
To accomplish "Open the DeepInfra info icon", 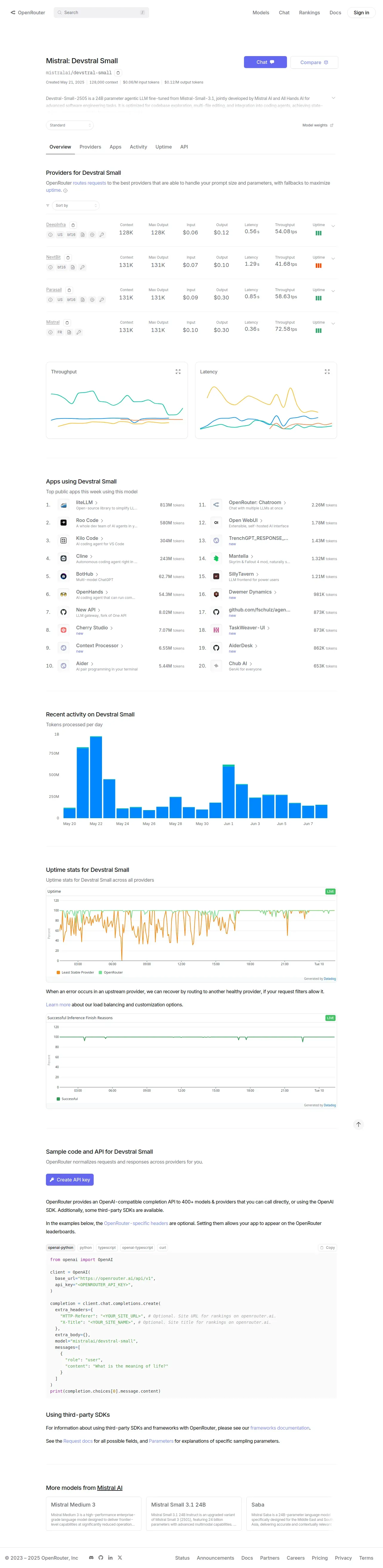I will (x=50, y=234).
